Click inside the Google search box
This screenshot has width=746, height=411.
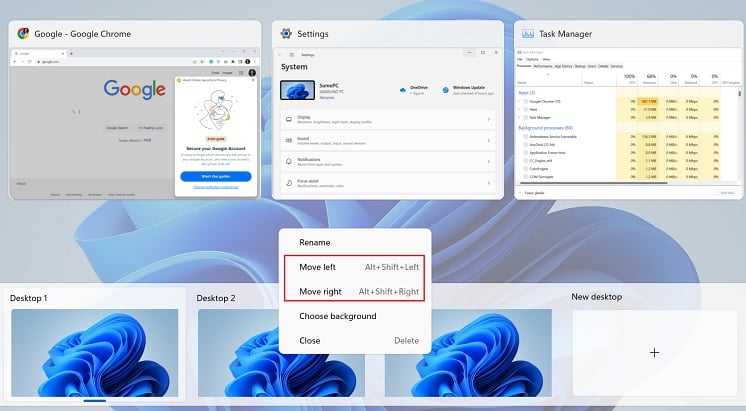tap(123, 112)
